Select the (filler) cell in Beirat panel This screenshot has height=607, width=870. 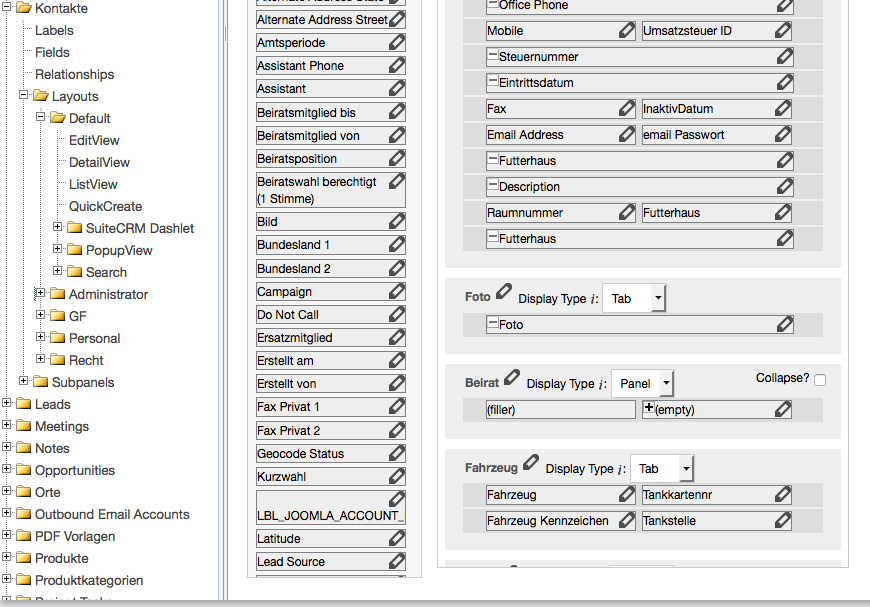(560, 409)
